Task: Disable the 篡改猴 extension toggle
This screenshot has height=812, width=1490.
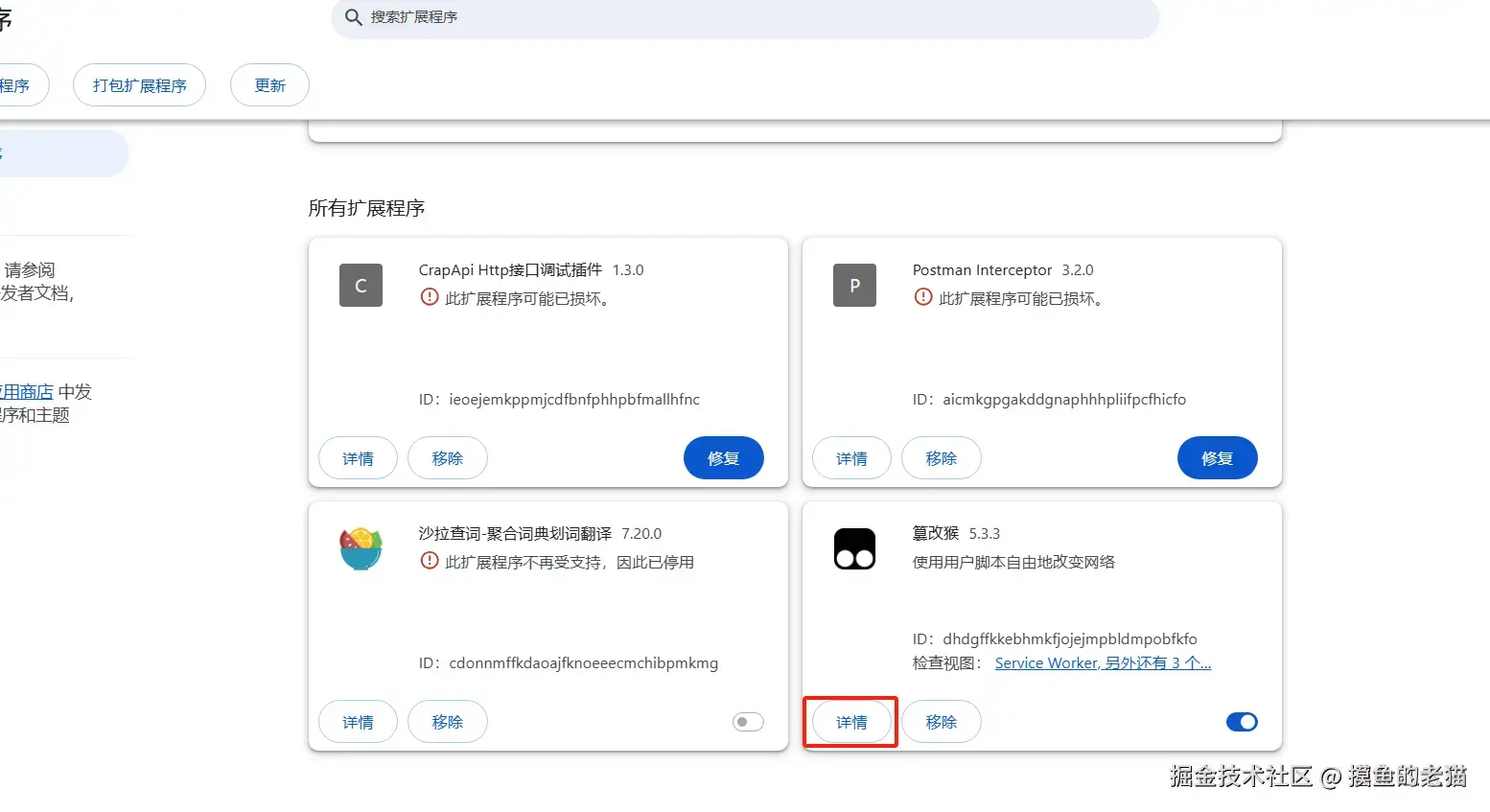Action: point(1242,722)
